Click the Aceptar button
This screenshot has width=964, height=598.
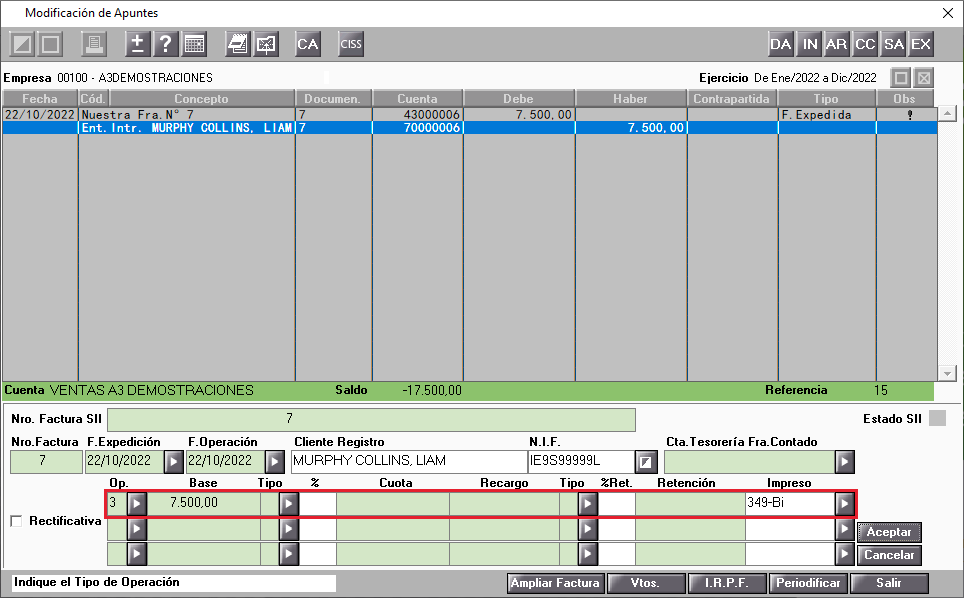(889, 532)
